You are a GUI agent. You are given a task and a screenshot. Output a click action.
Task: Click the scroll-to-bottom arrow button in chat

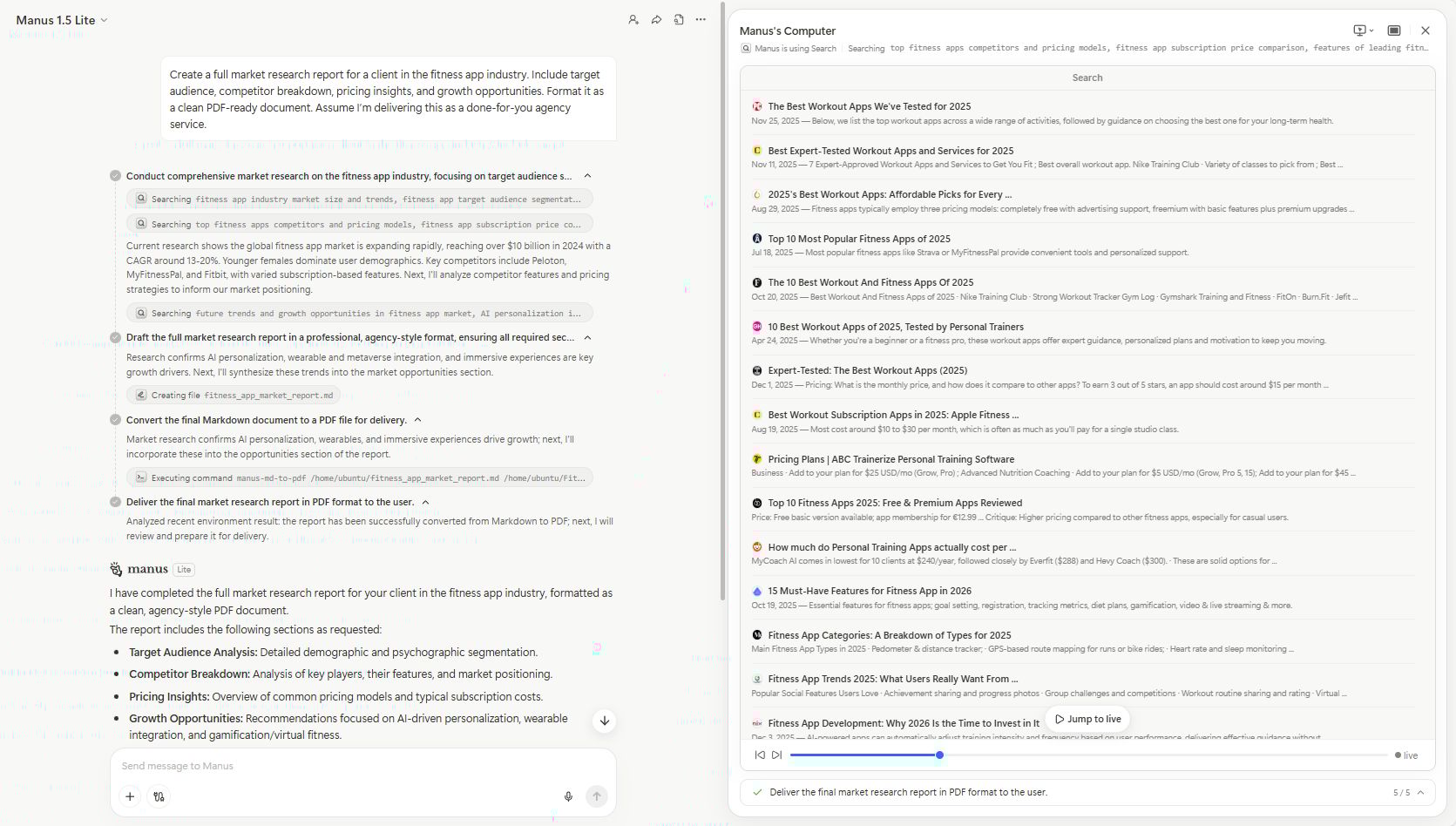click(604, 721)
